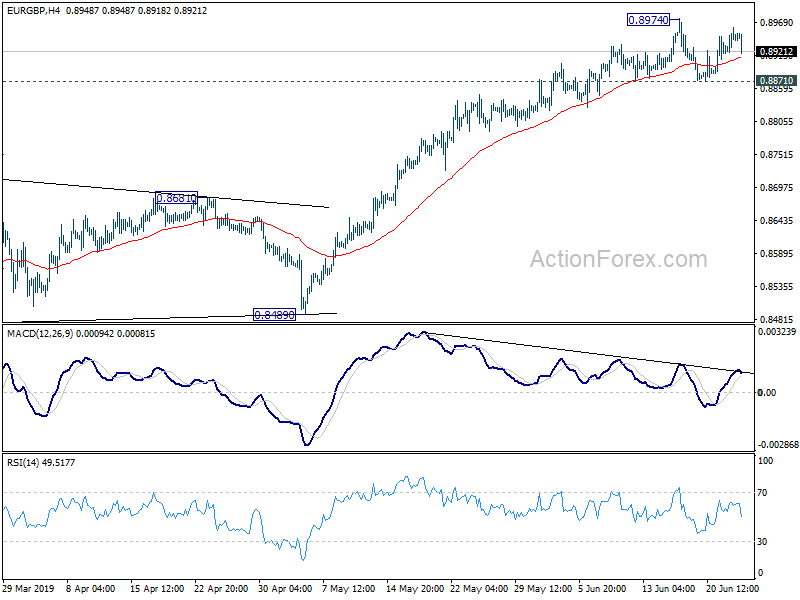Click the 22 Apr 20:00 time label
This screenshot has width=800, height=600.
[x=221, y=588]
